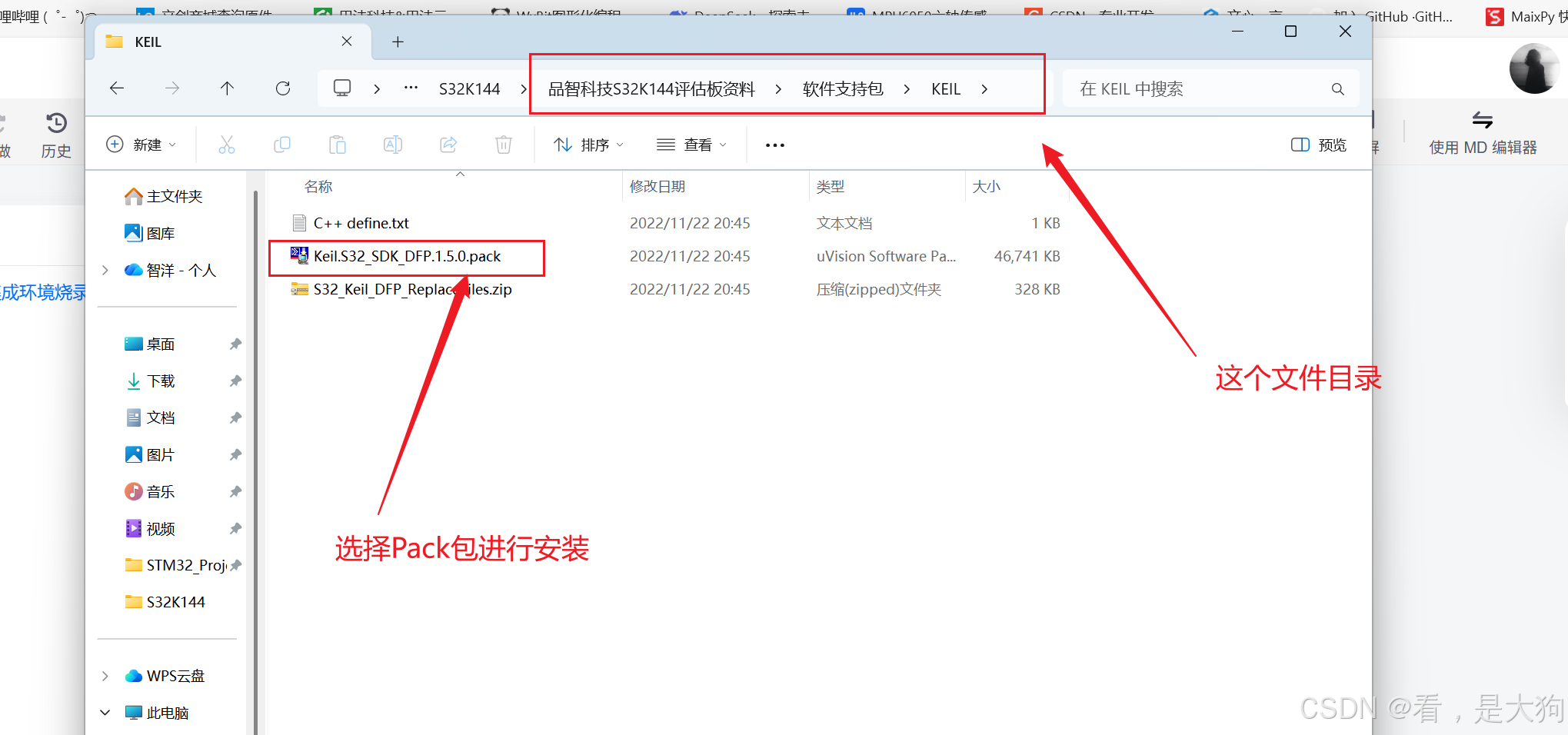
Task: Go forward with the right arrow button
Action: (172, 88)
